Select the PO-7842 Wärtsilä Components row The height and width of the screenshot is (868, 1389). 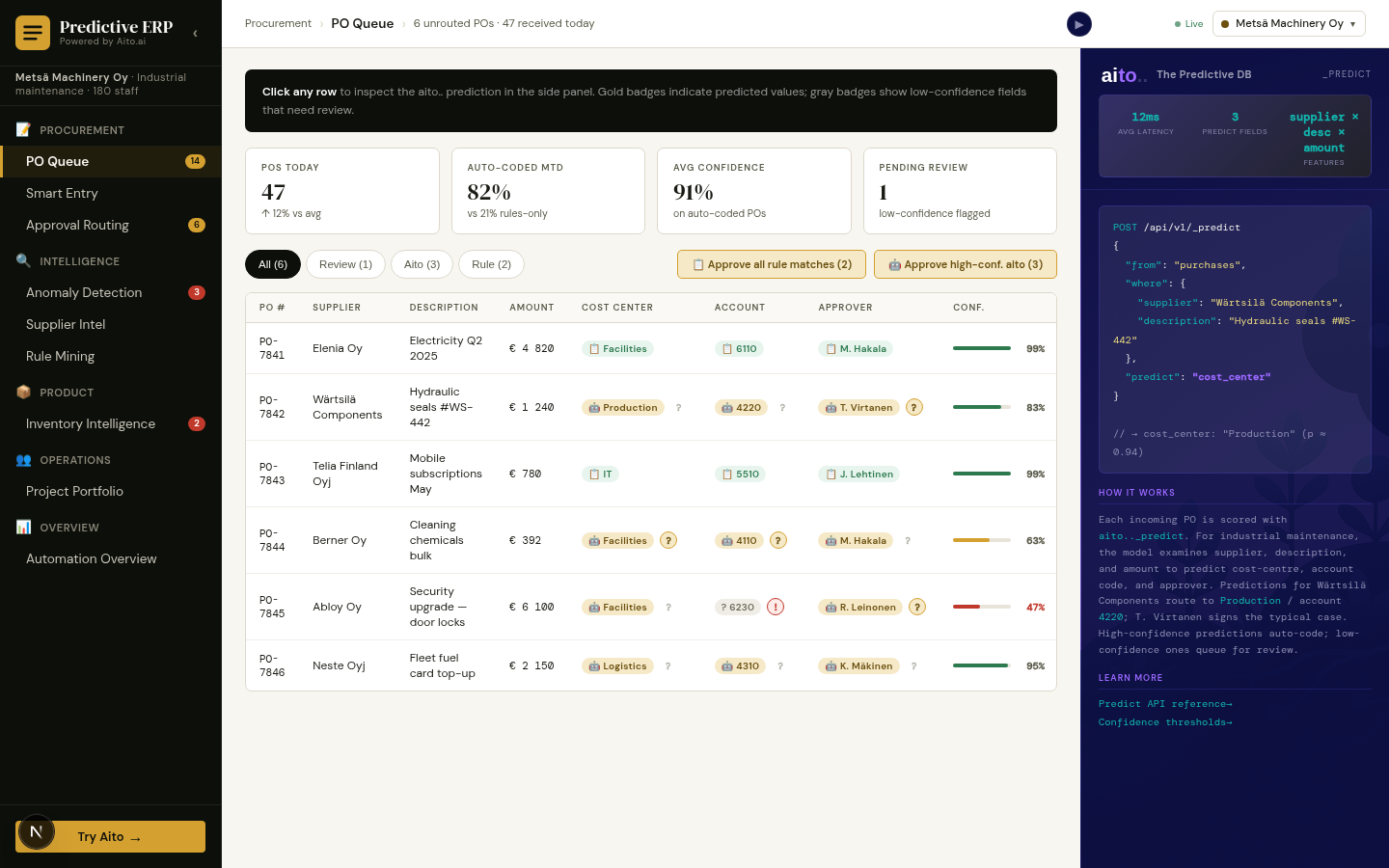tap(651, 407)
